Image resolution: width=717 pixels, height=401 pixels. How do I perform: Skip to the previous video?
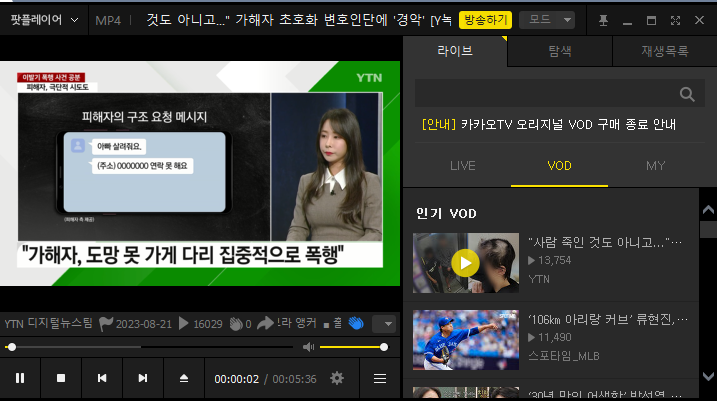102,378
